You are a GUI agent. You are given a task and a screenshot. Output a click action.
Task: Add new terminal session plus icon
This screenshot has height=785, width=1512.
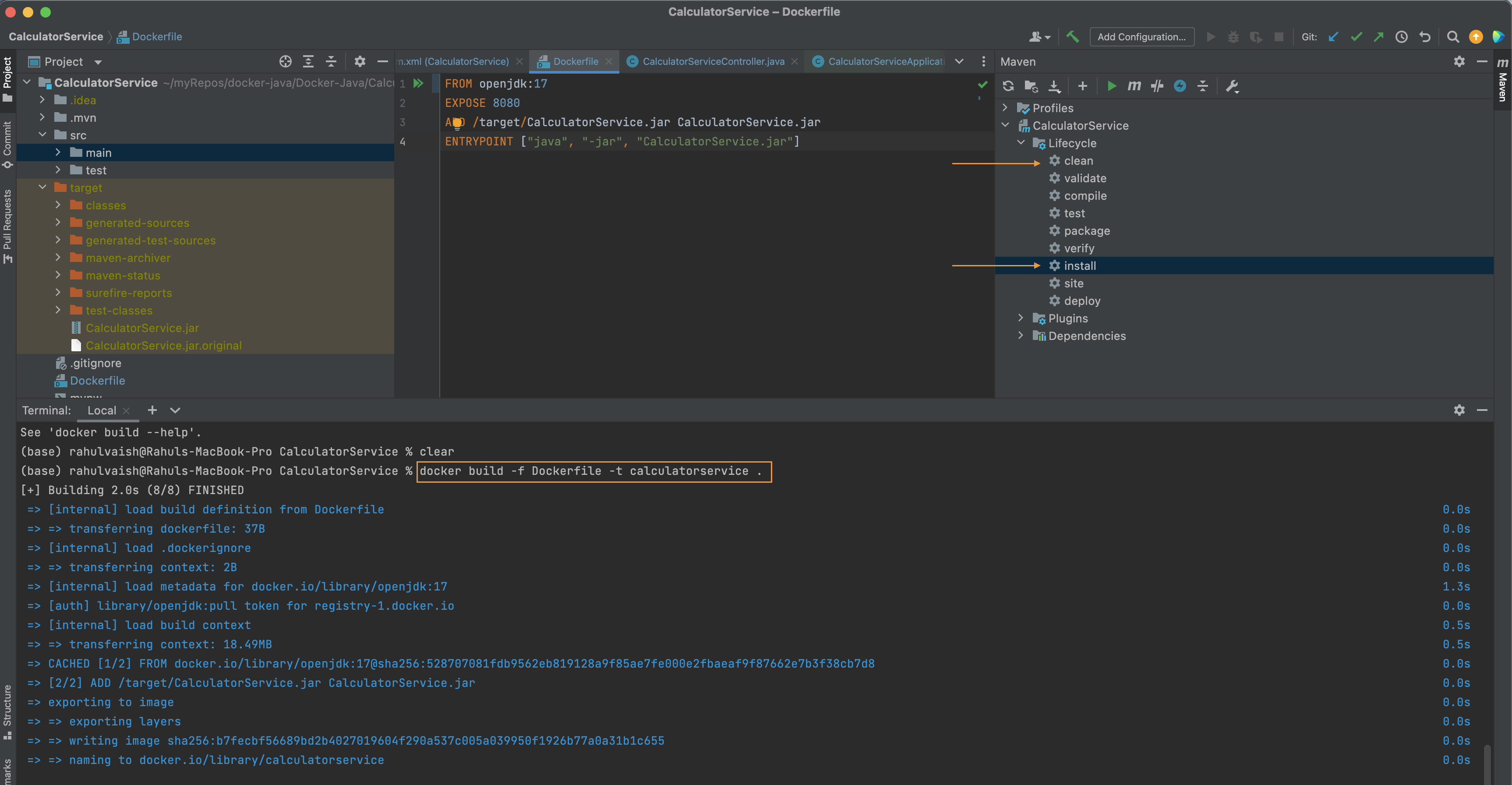(x=152, y=410)
